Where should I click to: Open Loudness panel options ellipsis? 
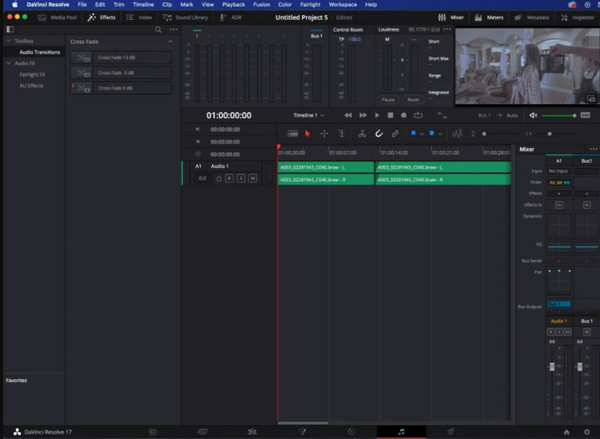(x=447, y=29)
